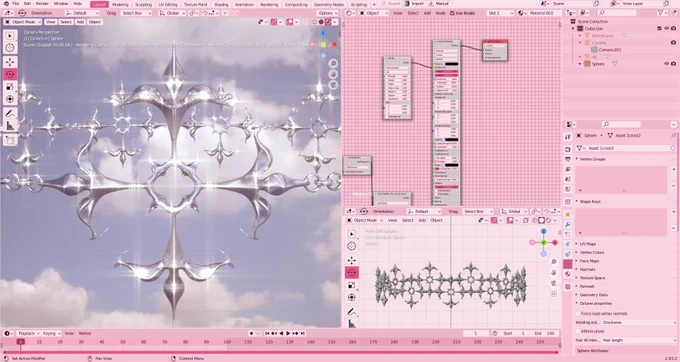Click the zoom magnifier gizmo in the large camera viewport
The height and width of the screenshot is (362, 680).
click(x=333, y=64)
